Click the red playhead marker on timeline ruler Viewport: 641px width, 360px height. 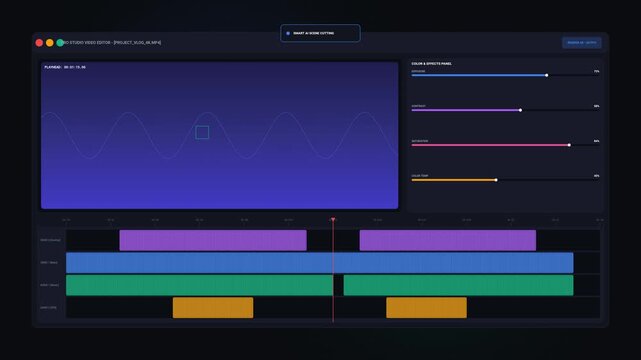click(x=333, y=220)
